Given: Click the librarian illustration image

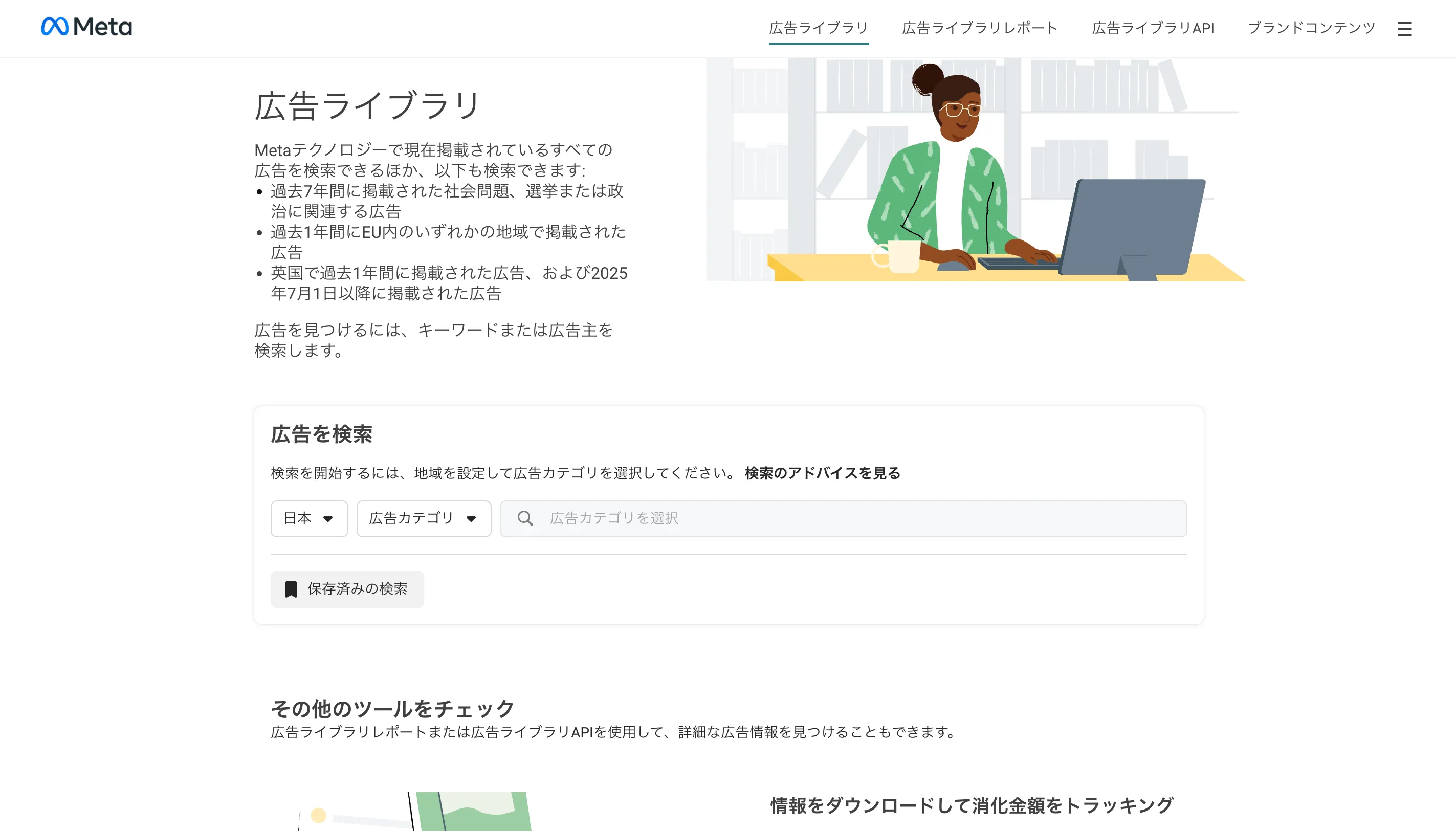Looking at the screenshot, I should [976, 171].
